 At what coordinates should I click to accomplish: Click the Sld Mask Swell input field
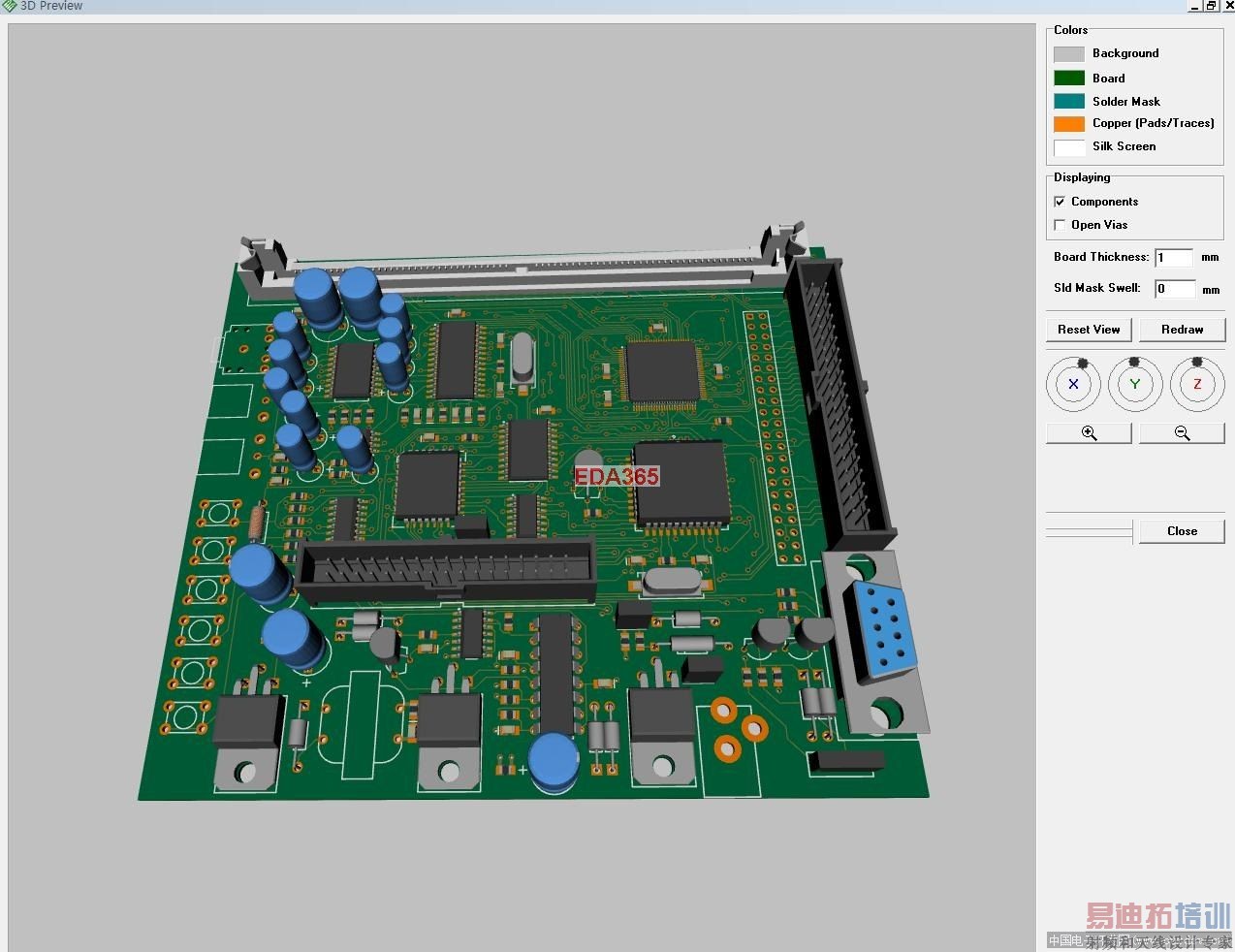click(1174, 289)
